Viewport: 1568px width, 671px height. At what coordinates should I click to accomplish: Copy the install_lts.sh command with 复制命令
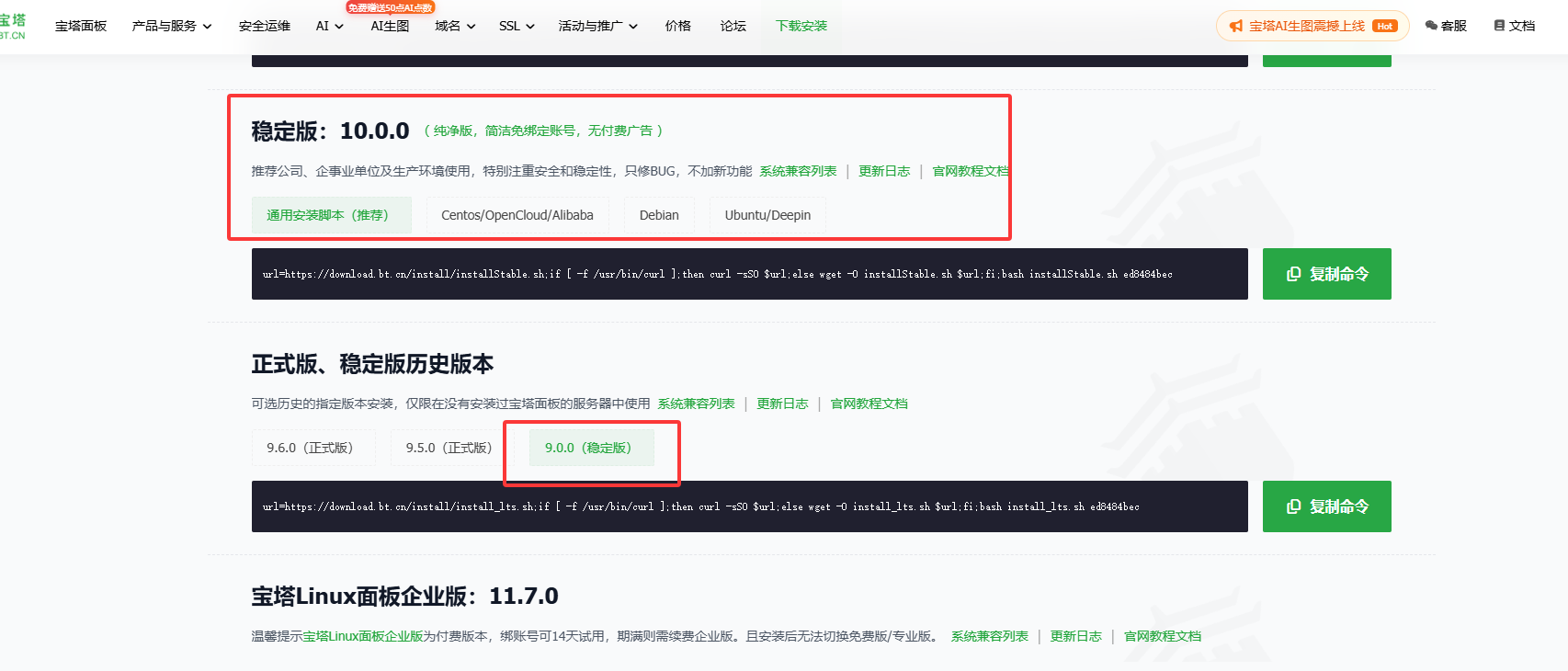(1326, 506)
